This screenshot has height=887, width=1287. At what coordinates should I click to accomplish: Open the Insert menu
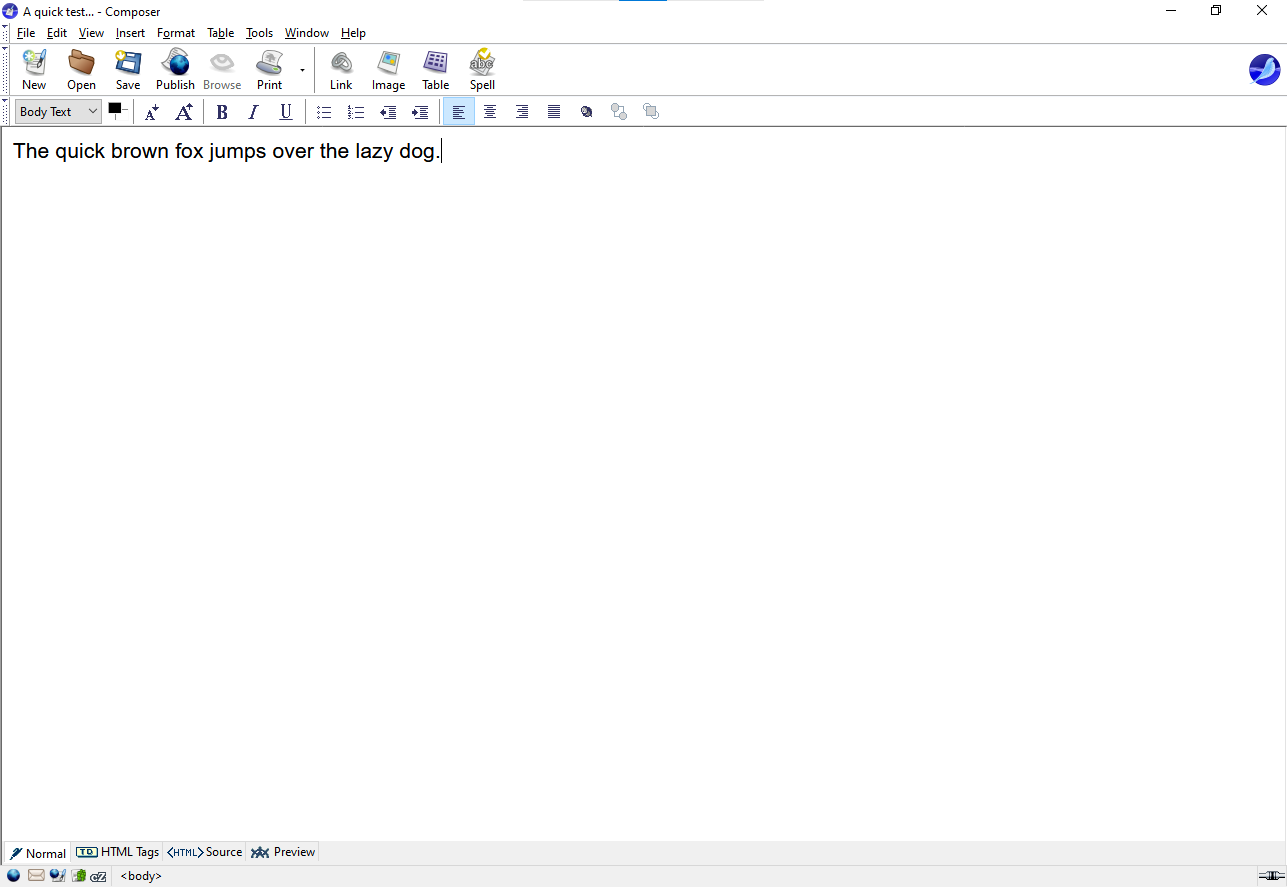130,33
